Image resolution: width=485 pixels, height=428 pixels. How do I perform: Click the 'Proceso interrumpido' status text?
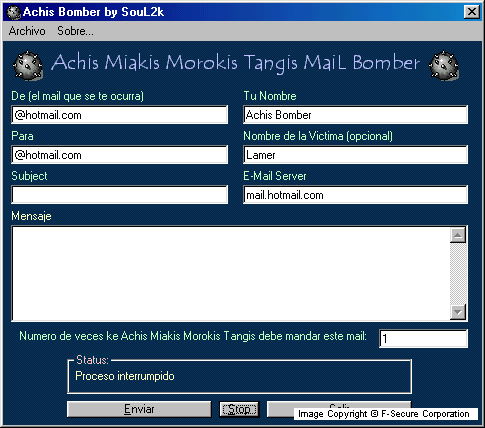pos(125,376)
